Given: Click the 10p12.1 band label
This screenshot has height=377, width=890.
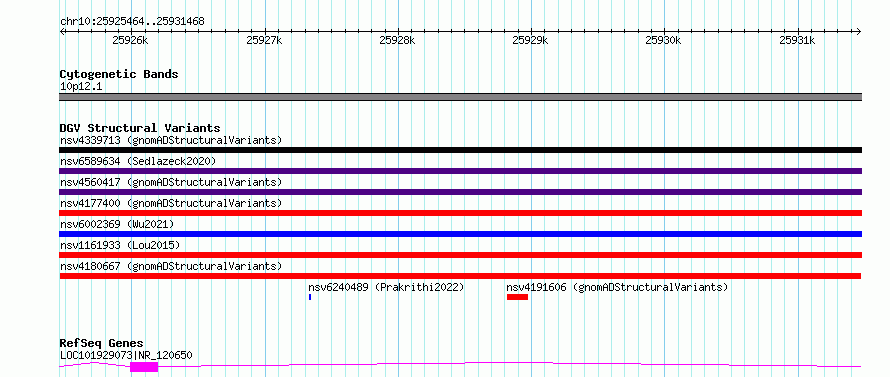Looking at the screenshot, I should click(81, 87).
